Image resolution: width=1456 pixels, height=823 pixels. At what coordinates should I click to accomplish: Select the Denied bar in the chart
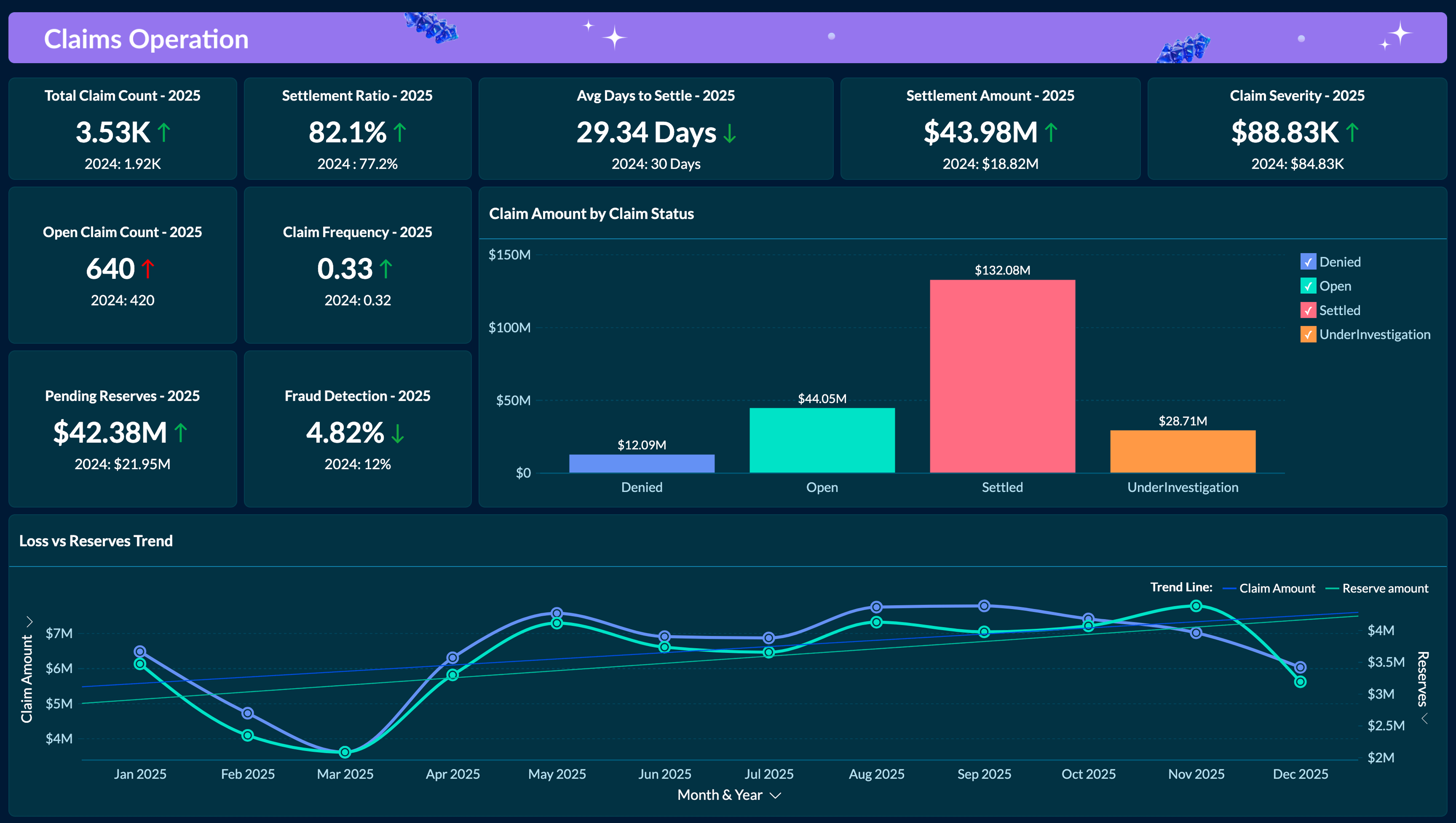642,462
